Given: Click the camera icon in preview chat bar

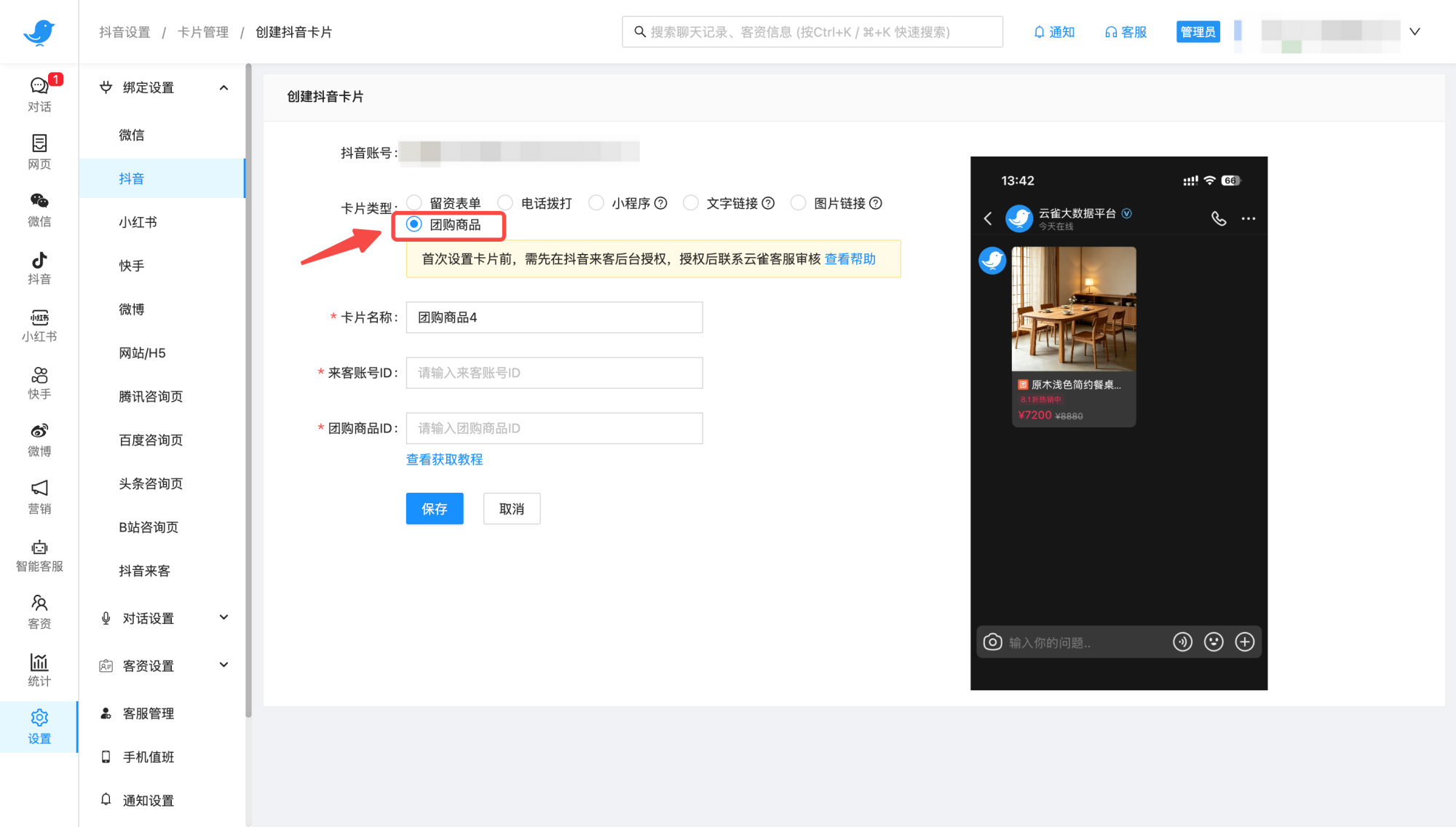Looking at the screenshot, I should [x=992, y=641].
